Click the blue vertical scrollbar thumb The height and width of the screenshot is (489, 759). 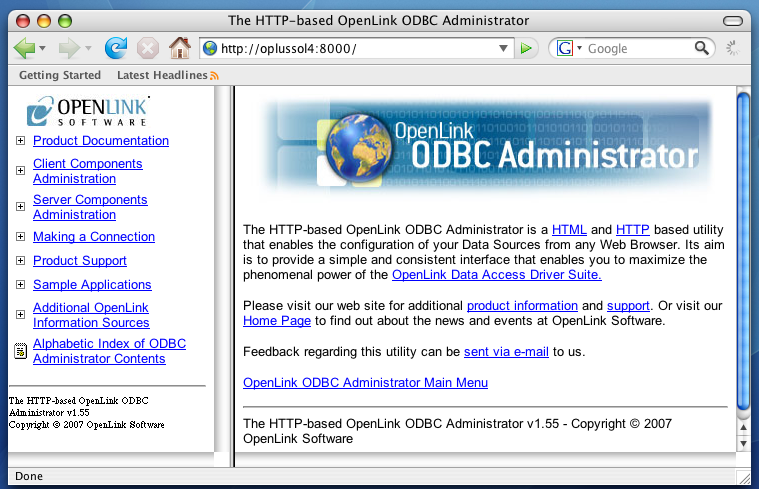point(743,251)
